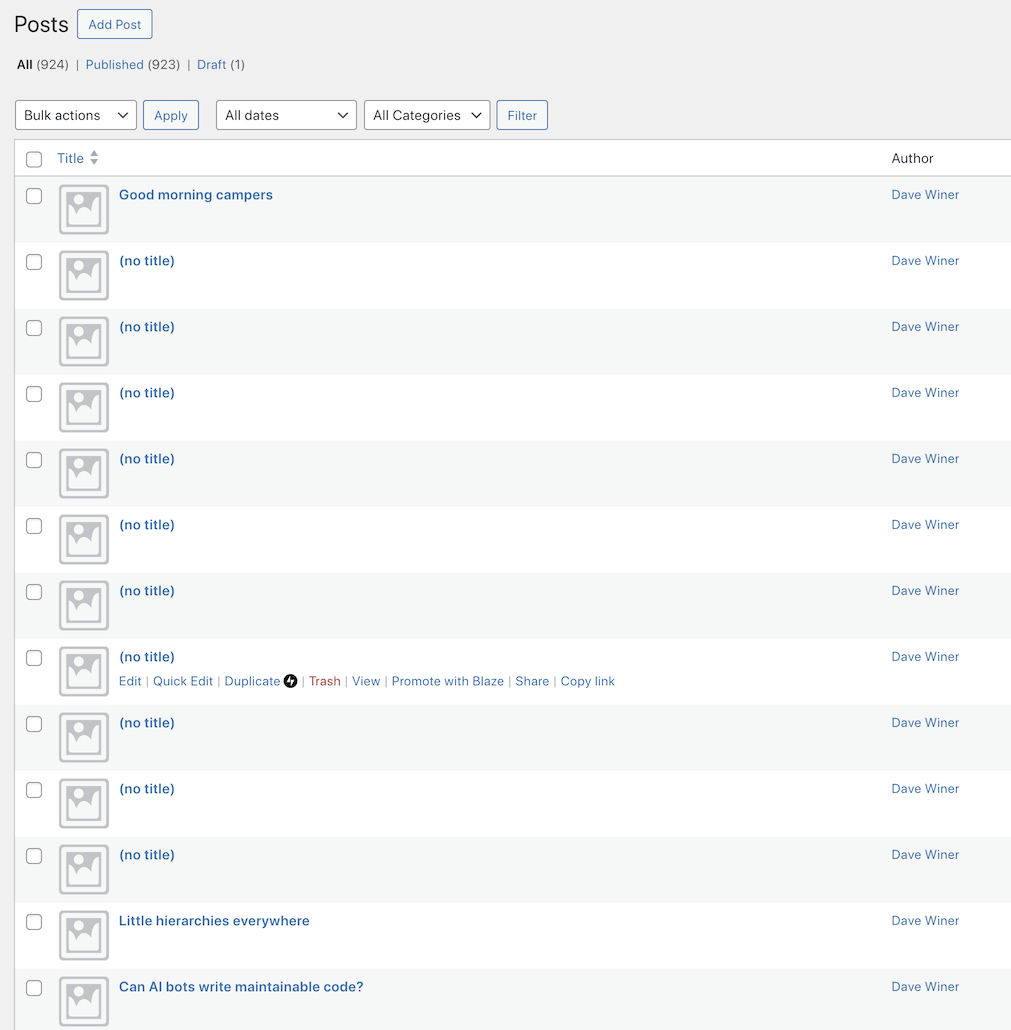Screen dimensions: 1011x1030
Task: Tick checkbox for Can AI bots post
Action: 34,988
